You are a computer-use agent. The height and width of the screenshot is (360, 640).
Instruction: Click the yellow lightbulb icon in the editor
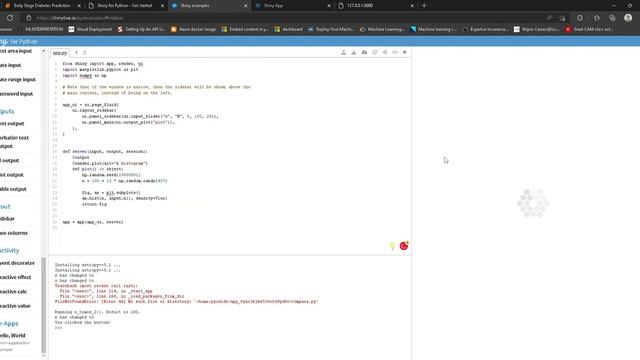[x=392, y=246]
